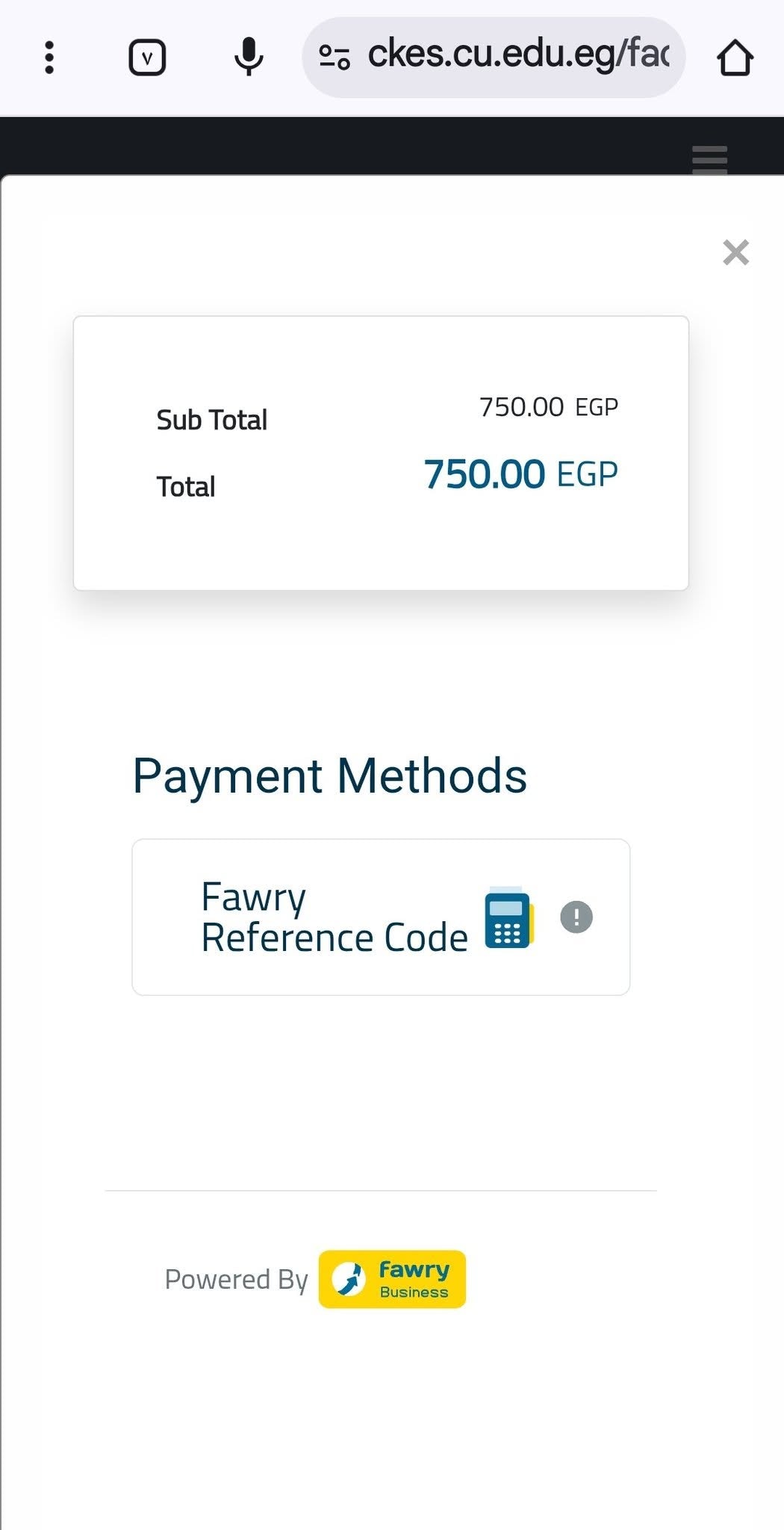Tap the Fawry Business logo
784x1530 pixels.
[392, 1279]
